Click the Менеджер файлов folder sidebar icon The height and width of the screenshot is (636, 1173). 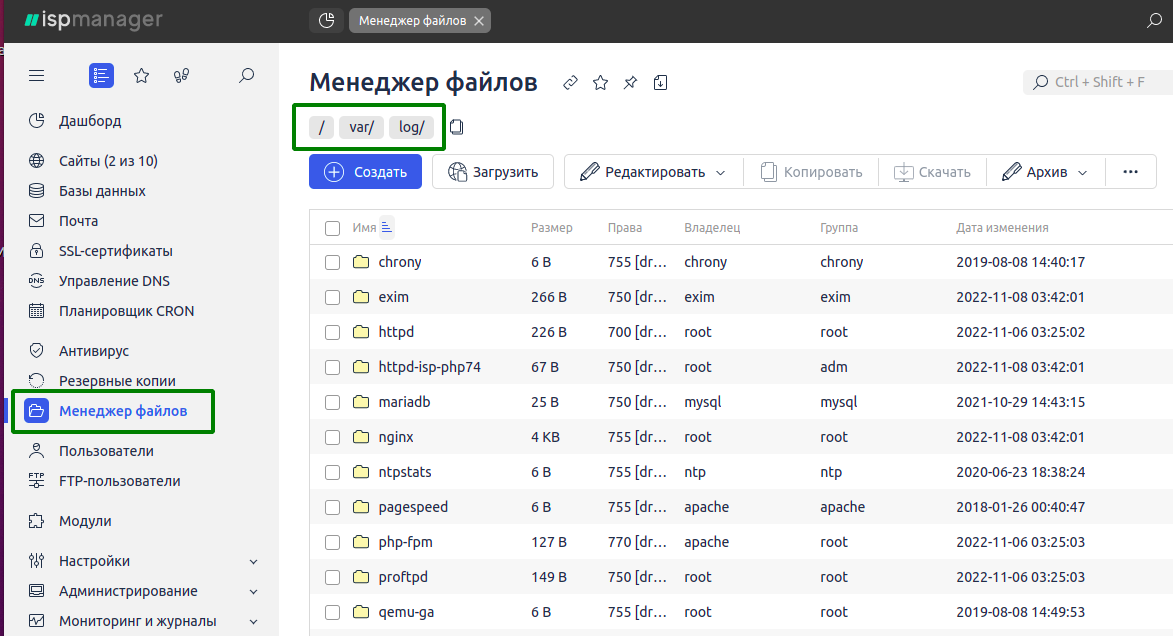click(x=37, y=411)
